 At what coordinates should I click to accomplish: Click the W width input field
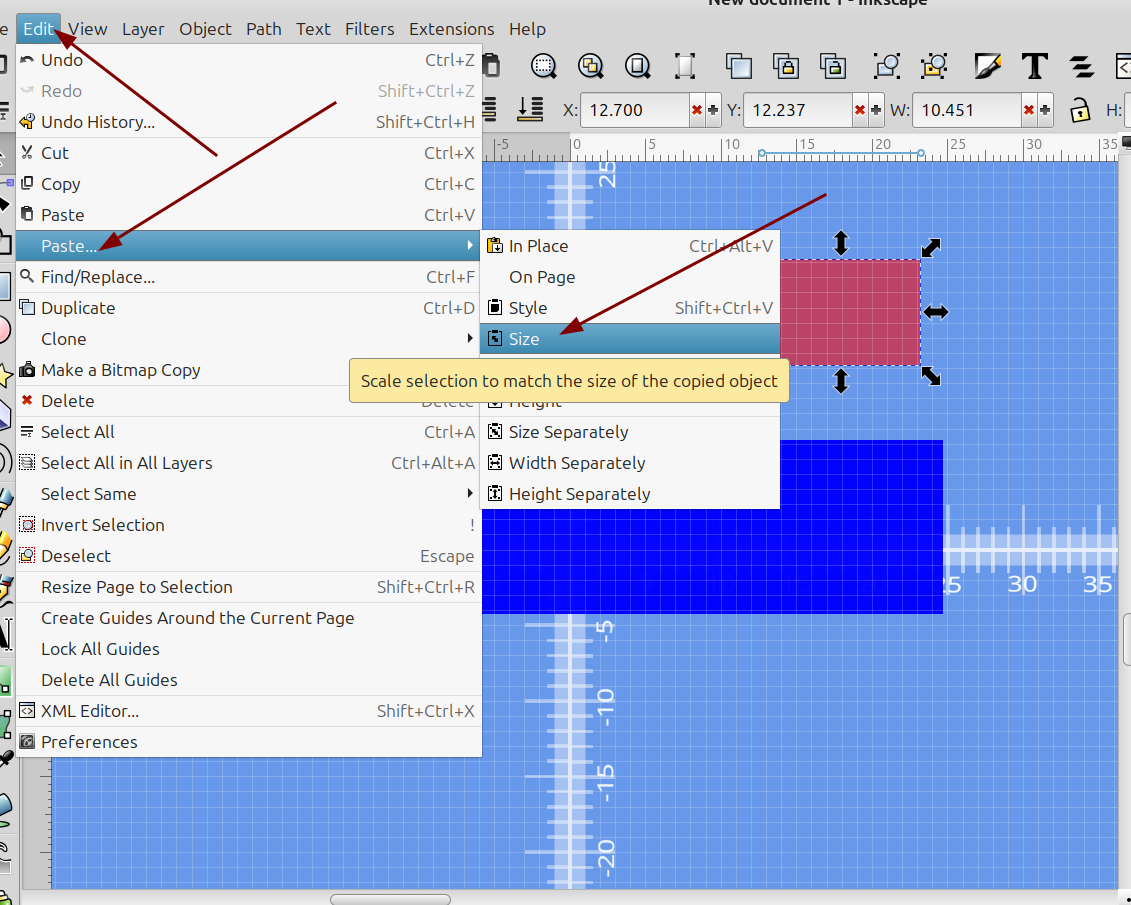pos(966,110)
